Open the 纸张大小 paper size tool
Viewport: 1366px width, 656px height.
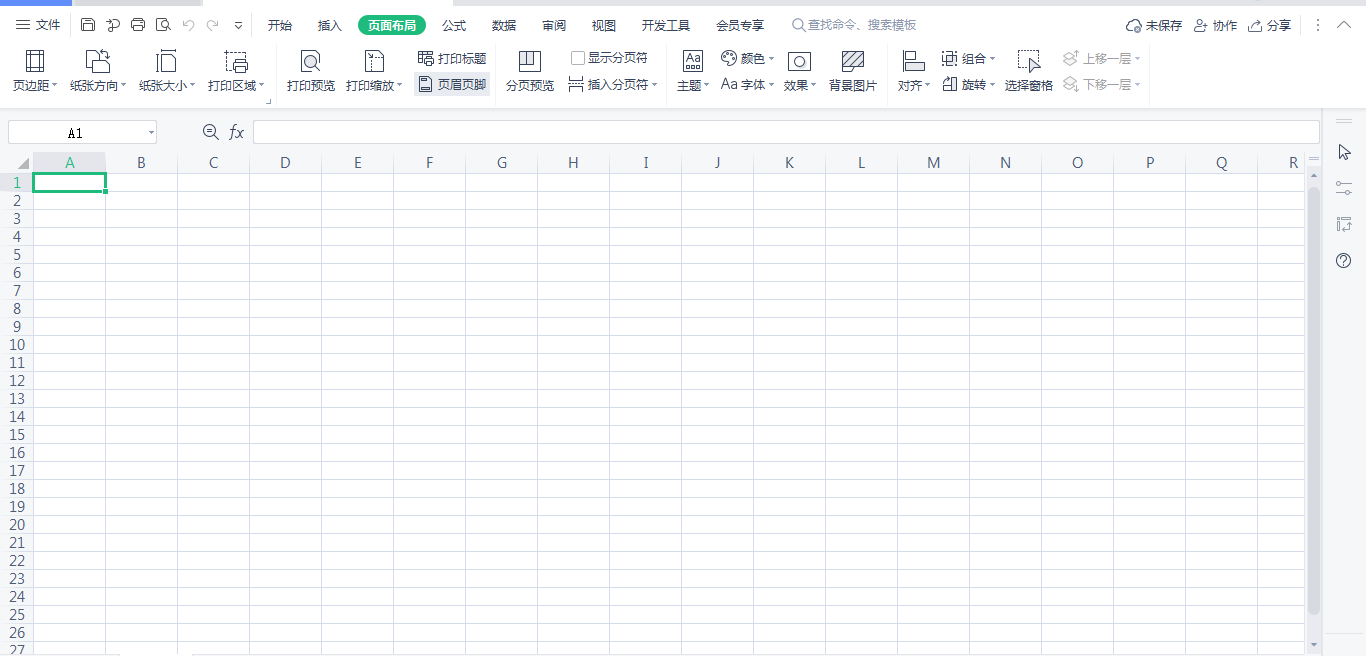[x=167, y=71]
